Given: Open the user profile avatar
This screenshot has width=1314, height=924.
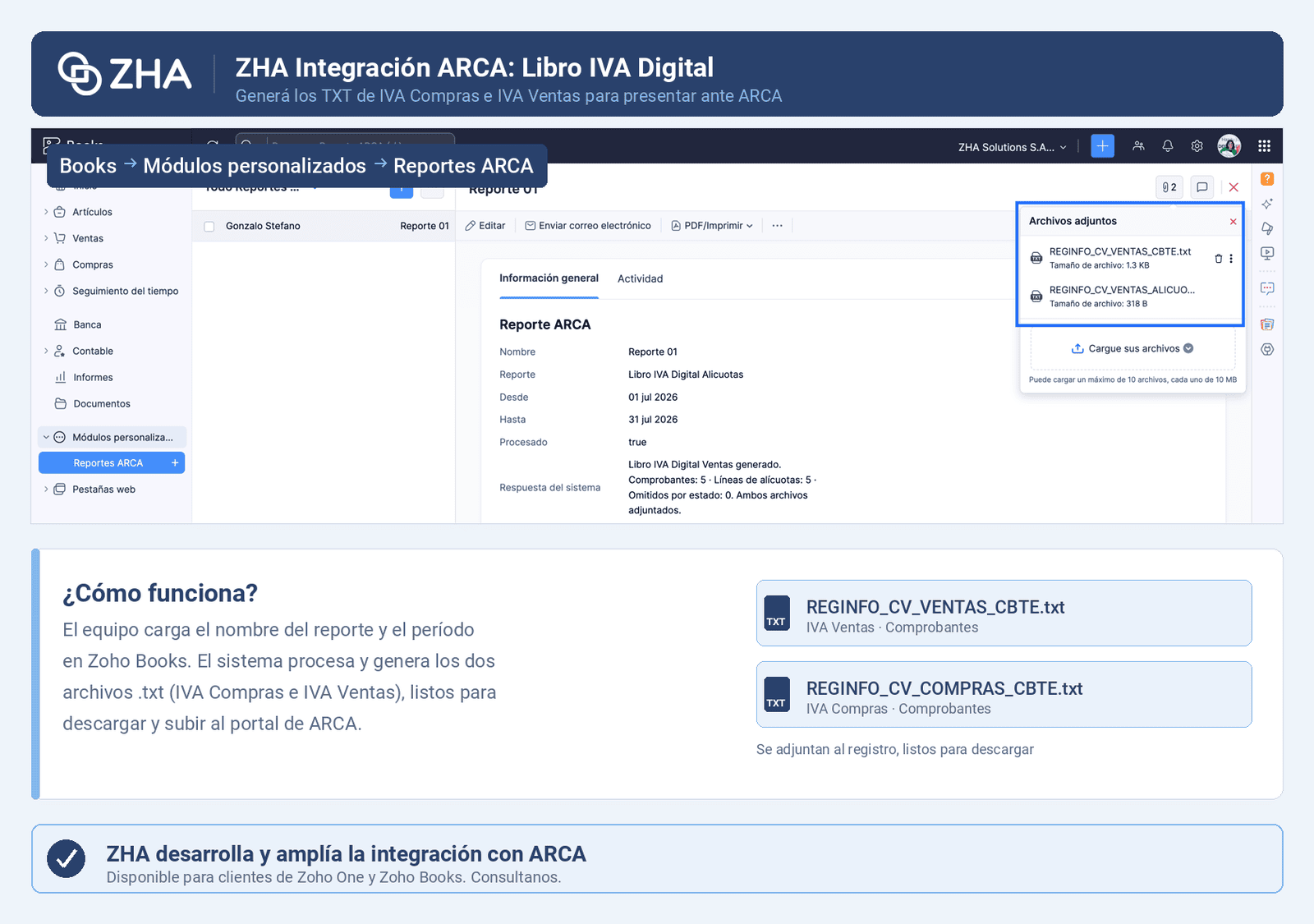Looking at the screenshot, I should pyautogui.click(x=1229, y=146).
